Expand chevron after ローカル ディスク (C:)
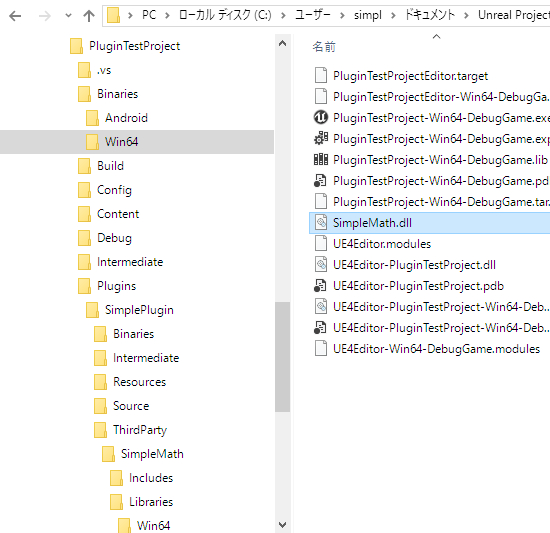Screen dimensions: 550x533 283,15
